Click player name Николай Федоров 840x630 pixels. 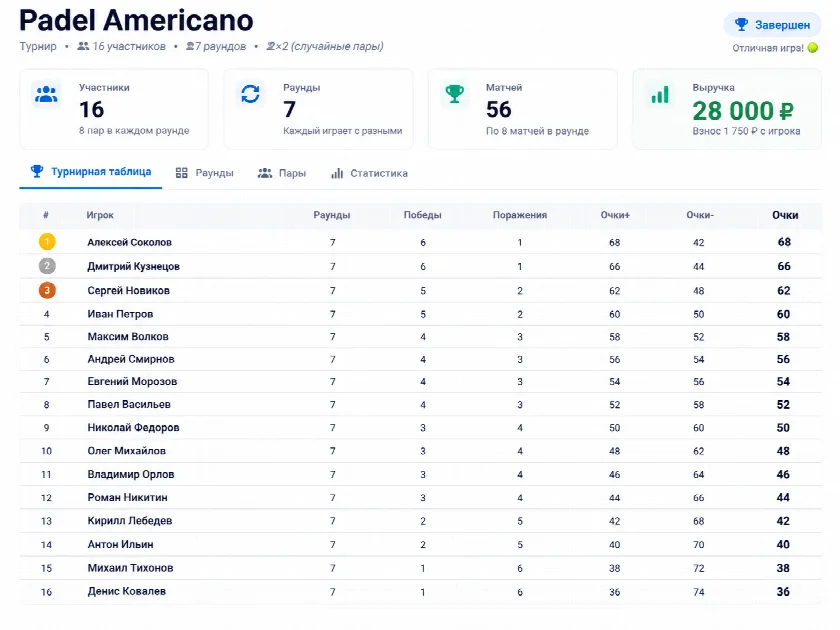click(x=133, y=428)
